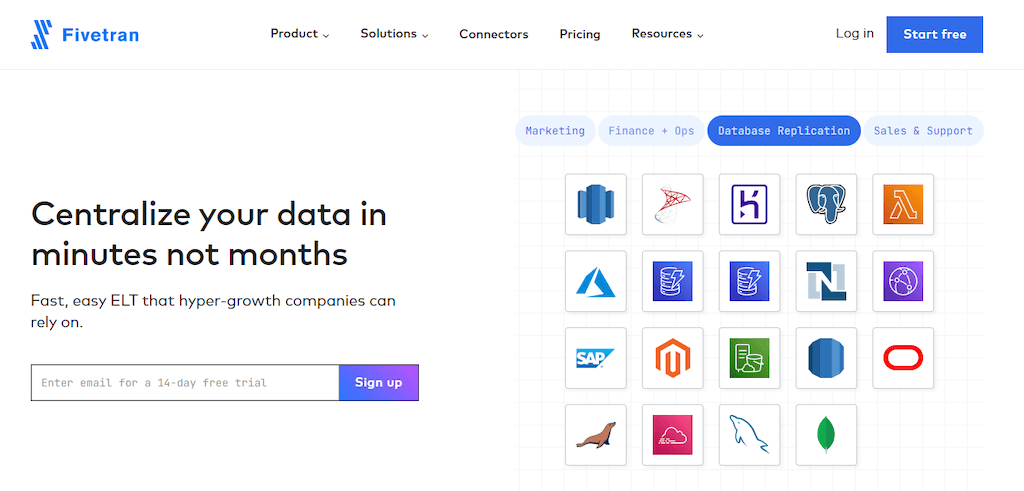Choose the Oracle connector icon
Viewport: 1024px width, 491px height.
pos(903,358)
